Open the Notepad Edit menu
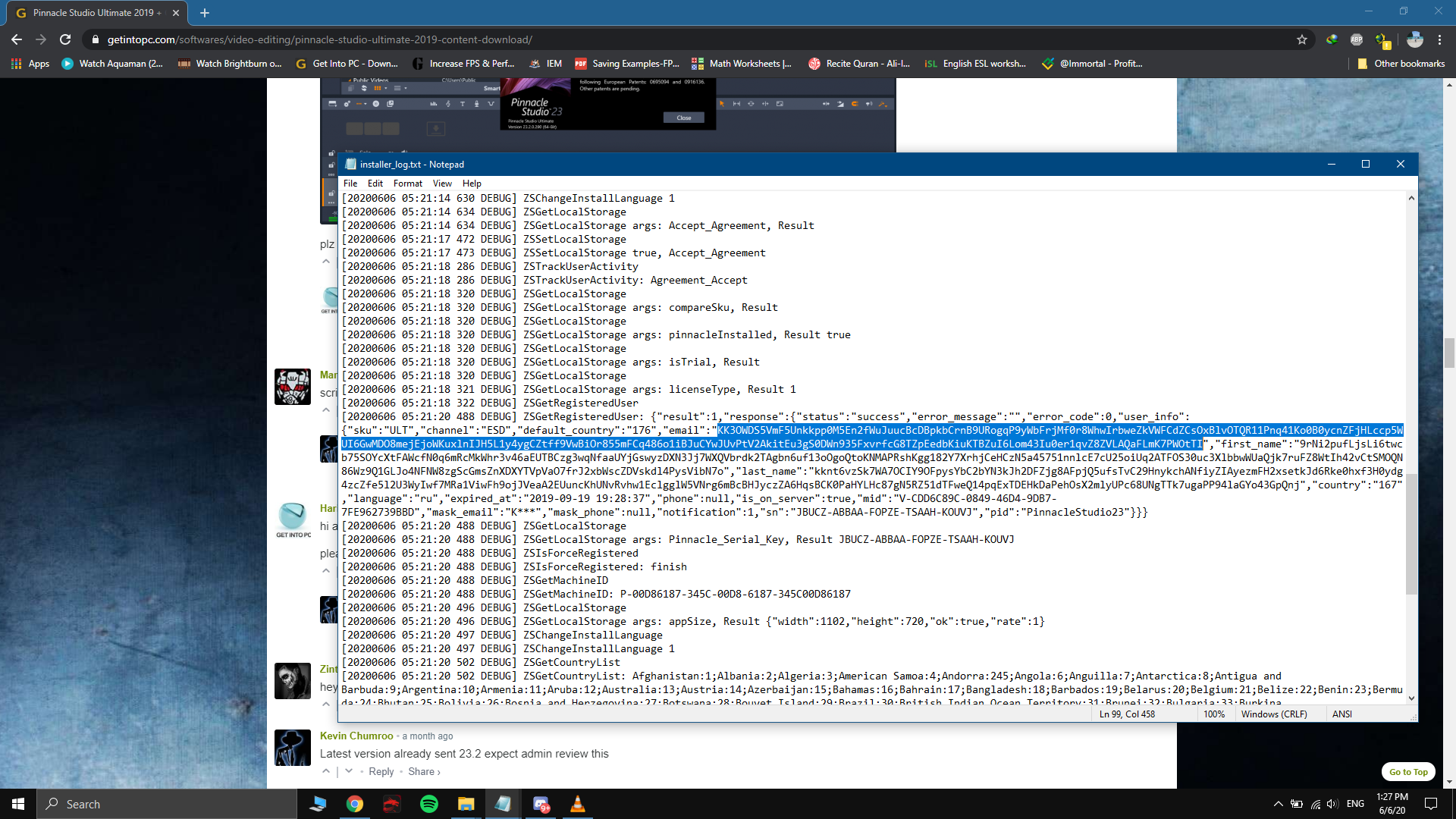1456x819 pixels. tap(375, 184)
